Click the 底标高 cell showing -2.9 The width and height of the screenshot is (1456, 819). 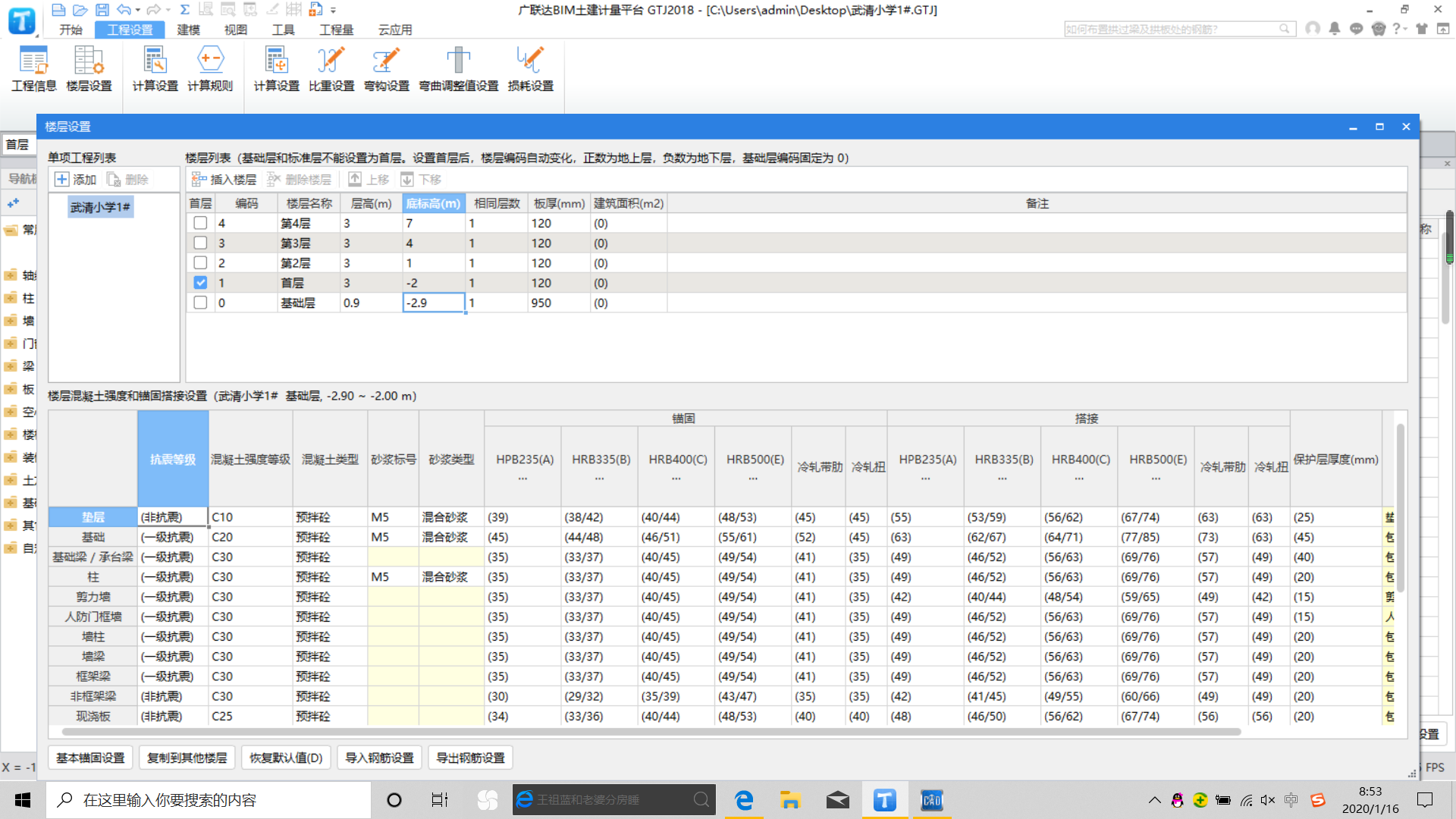point(433,303)
